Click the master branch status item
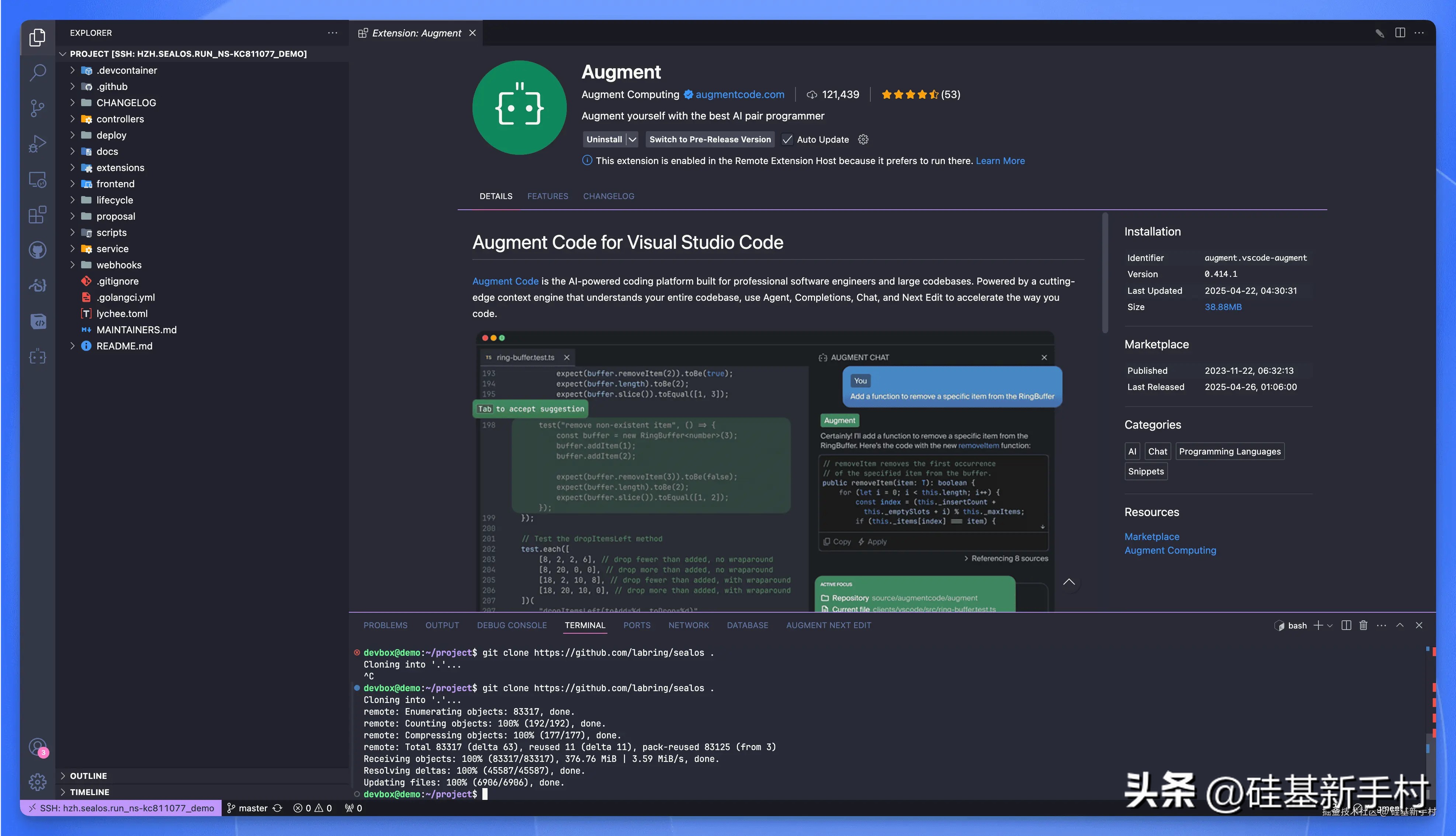The width and height of the screenshot is (1456, 836). (247, 808)
